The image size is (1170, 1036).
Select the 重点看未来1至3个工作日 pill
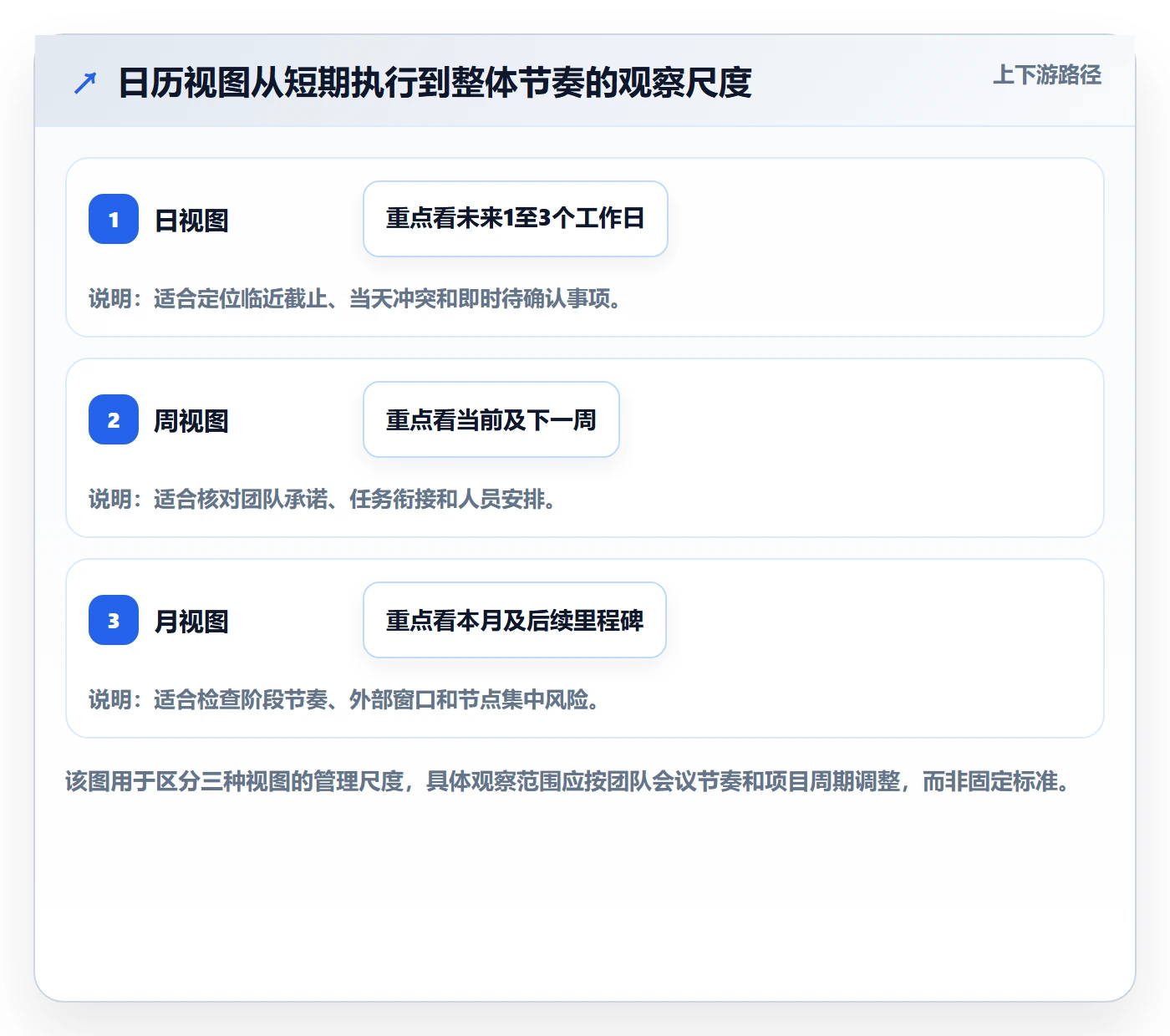coord(516,219)
